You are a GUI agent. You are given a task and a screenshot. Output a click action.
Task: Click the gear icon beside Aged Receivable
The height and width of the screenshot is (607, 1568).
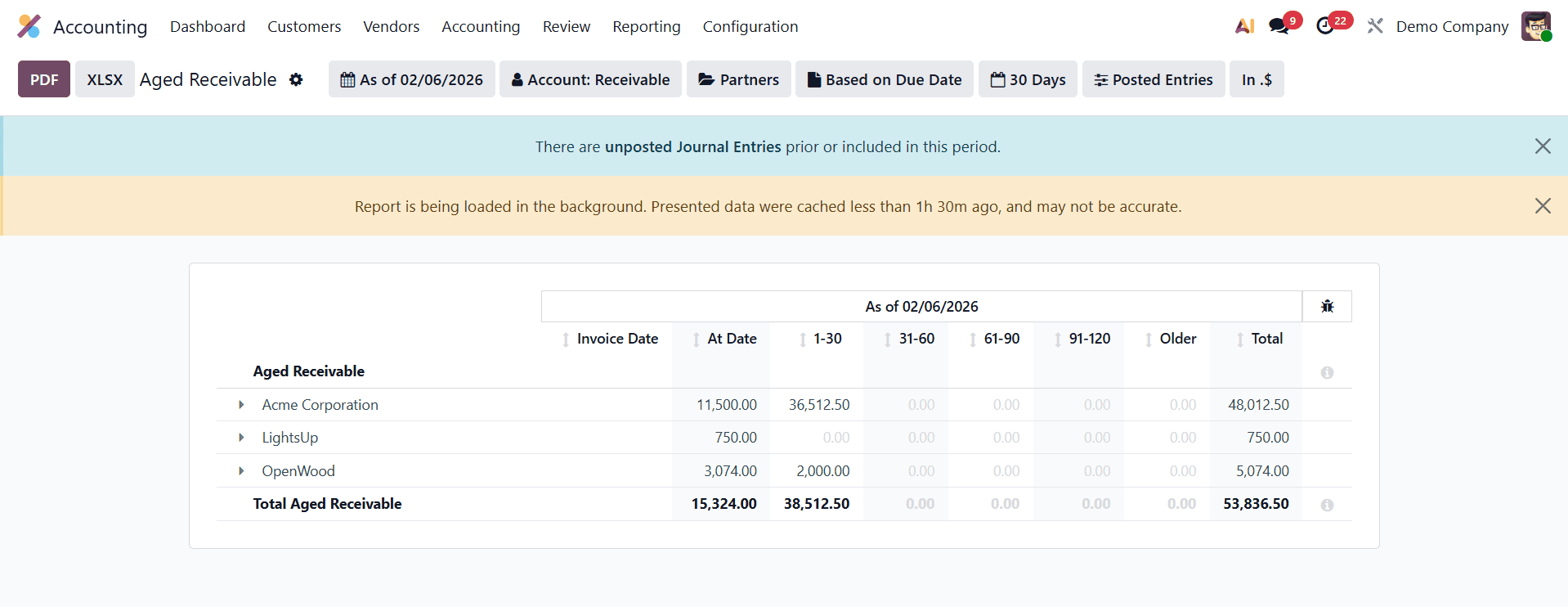pyautogui.click(x=296, y=79)
